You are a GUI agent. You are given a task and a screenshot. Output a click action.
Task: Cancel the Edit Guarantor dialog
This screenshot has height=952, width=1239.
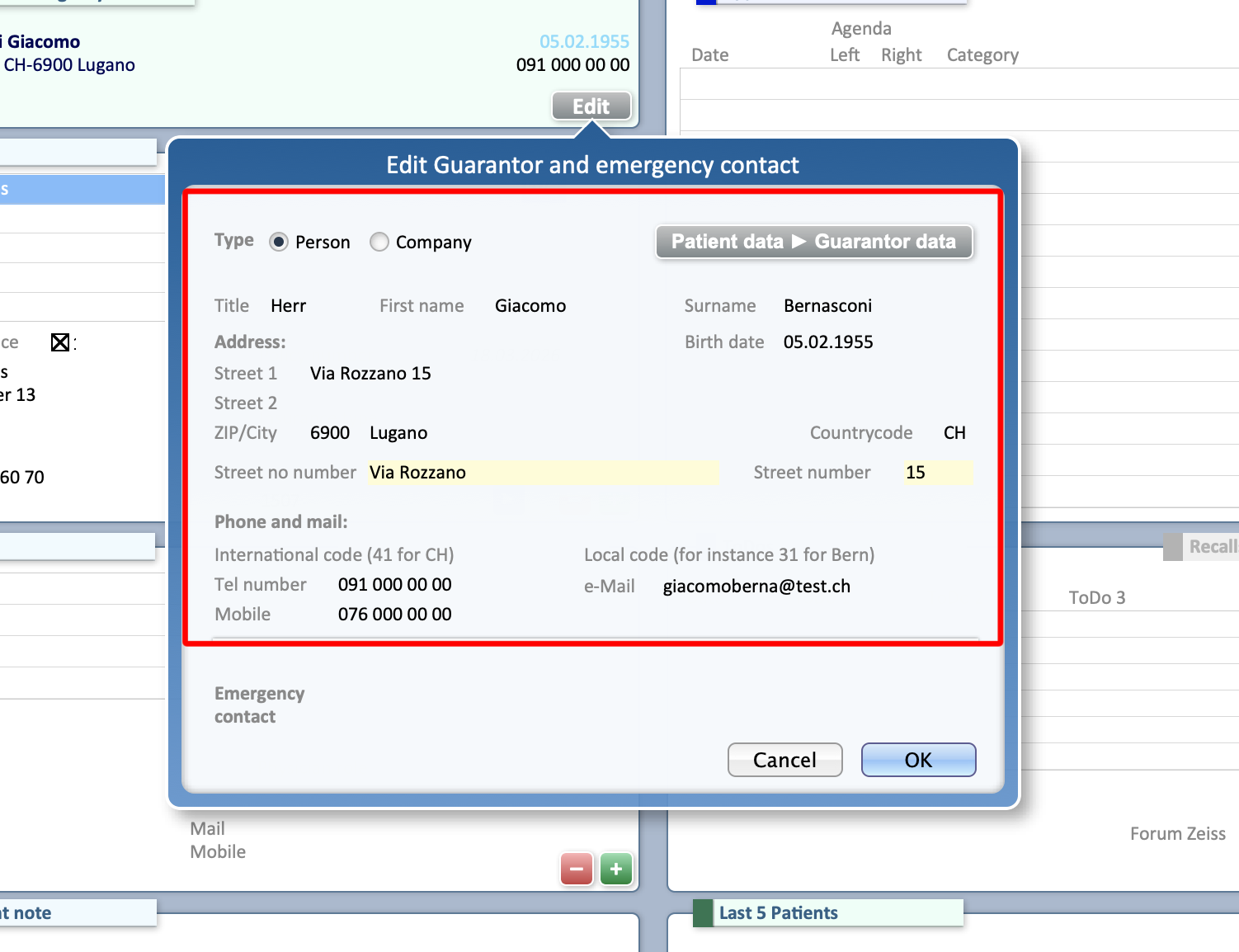click(784, 760)
